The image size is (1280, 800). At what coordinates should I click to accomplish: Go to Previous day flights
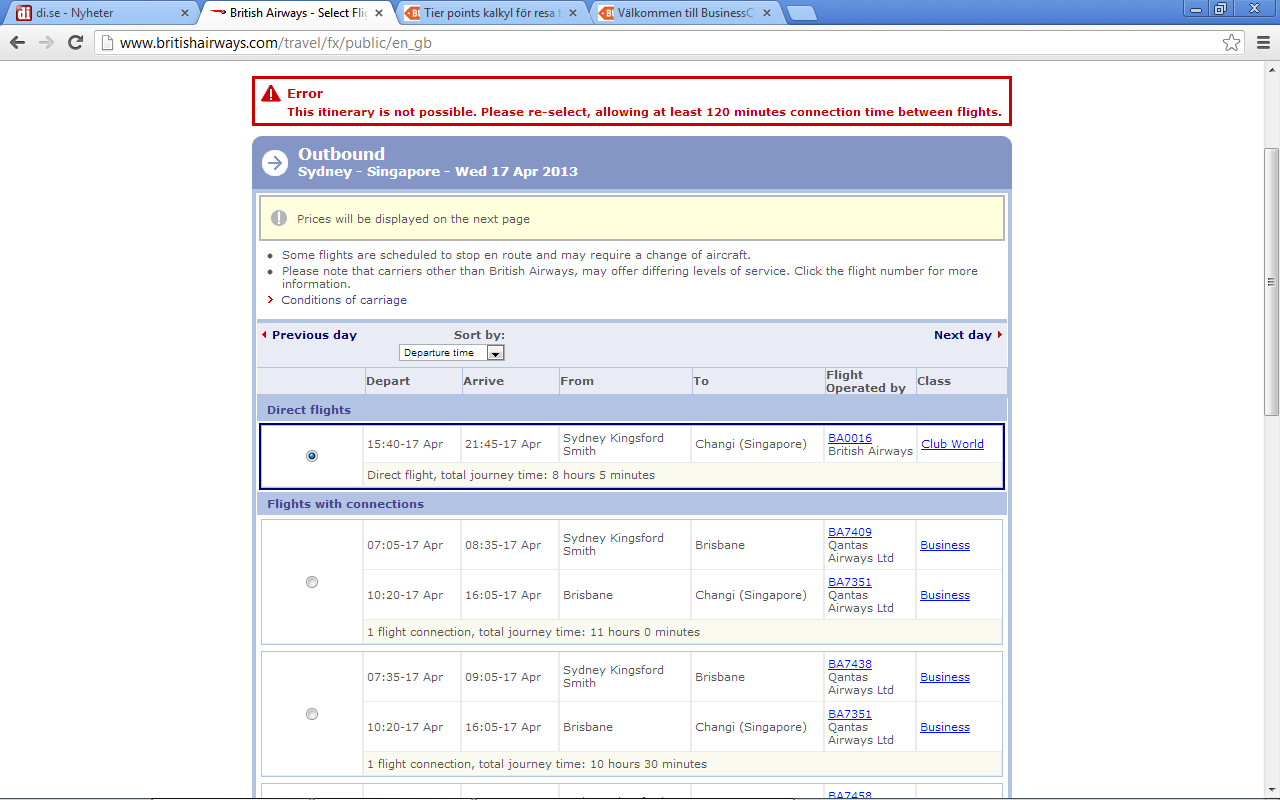(x=314, y=335)
